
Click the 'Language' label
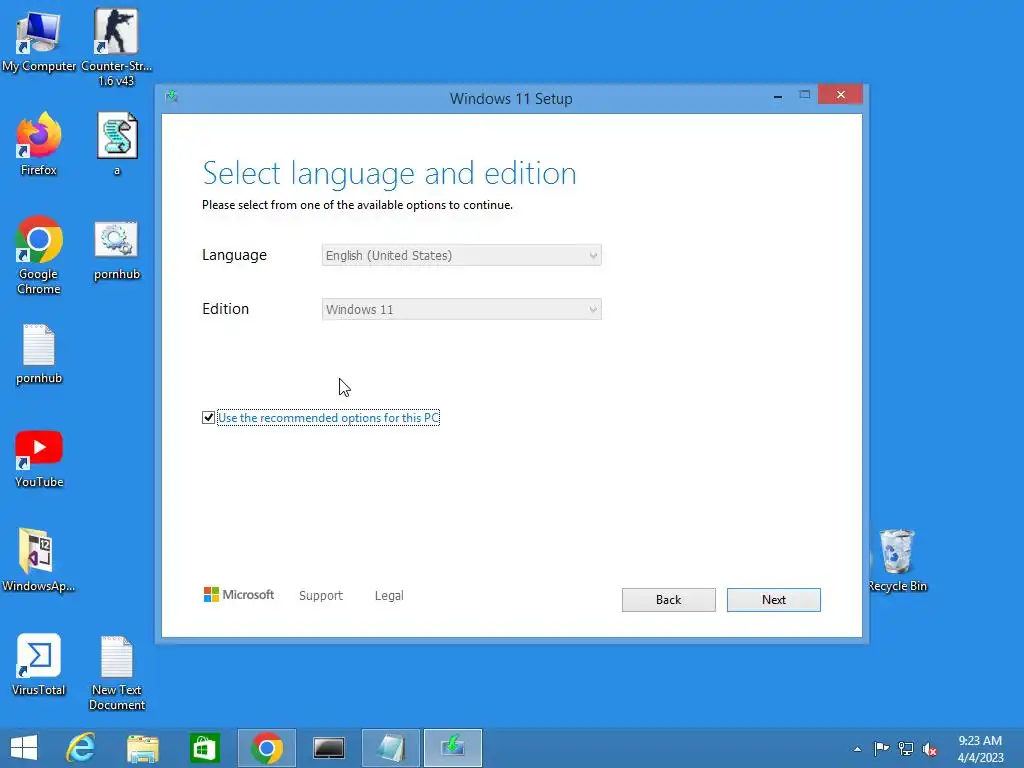(234, 255)
